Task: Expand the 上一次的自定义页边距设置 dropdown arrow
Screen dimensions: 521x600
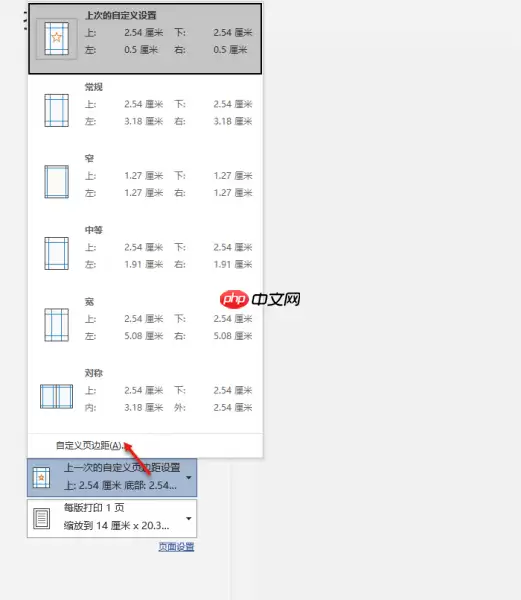Action: pyautogui.click(x=189, y=478)
